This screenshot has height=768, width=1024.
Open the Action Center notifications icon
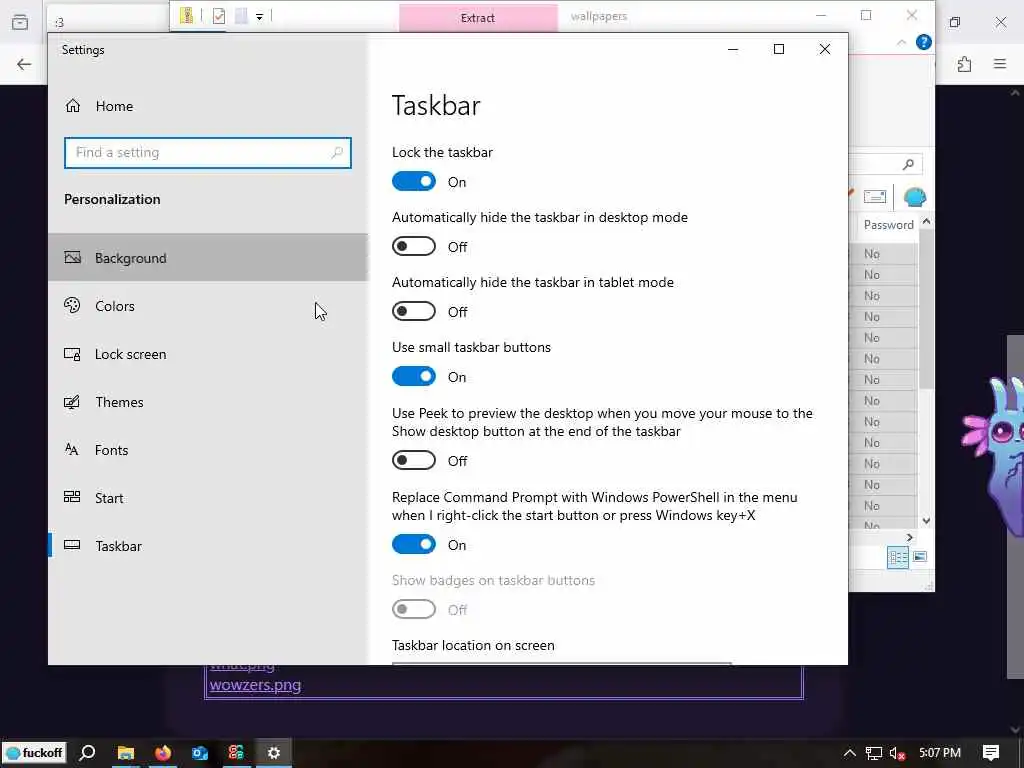click(x=991, y=753)
